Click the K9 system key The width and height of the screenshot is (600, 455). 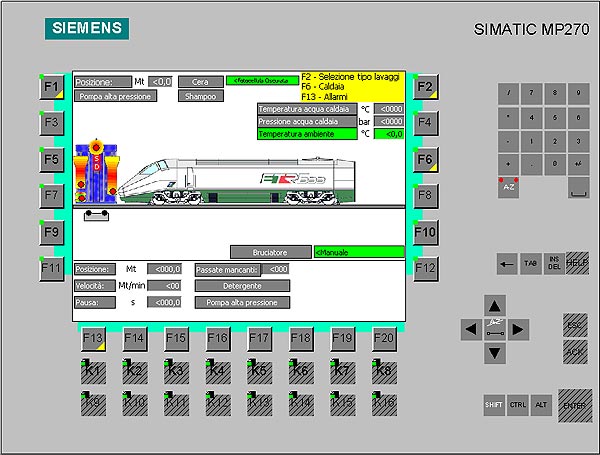(93, 403)
